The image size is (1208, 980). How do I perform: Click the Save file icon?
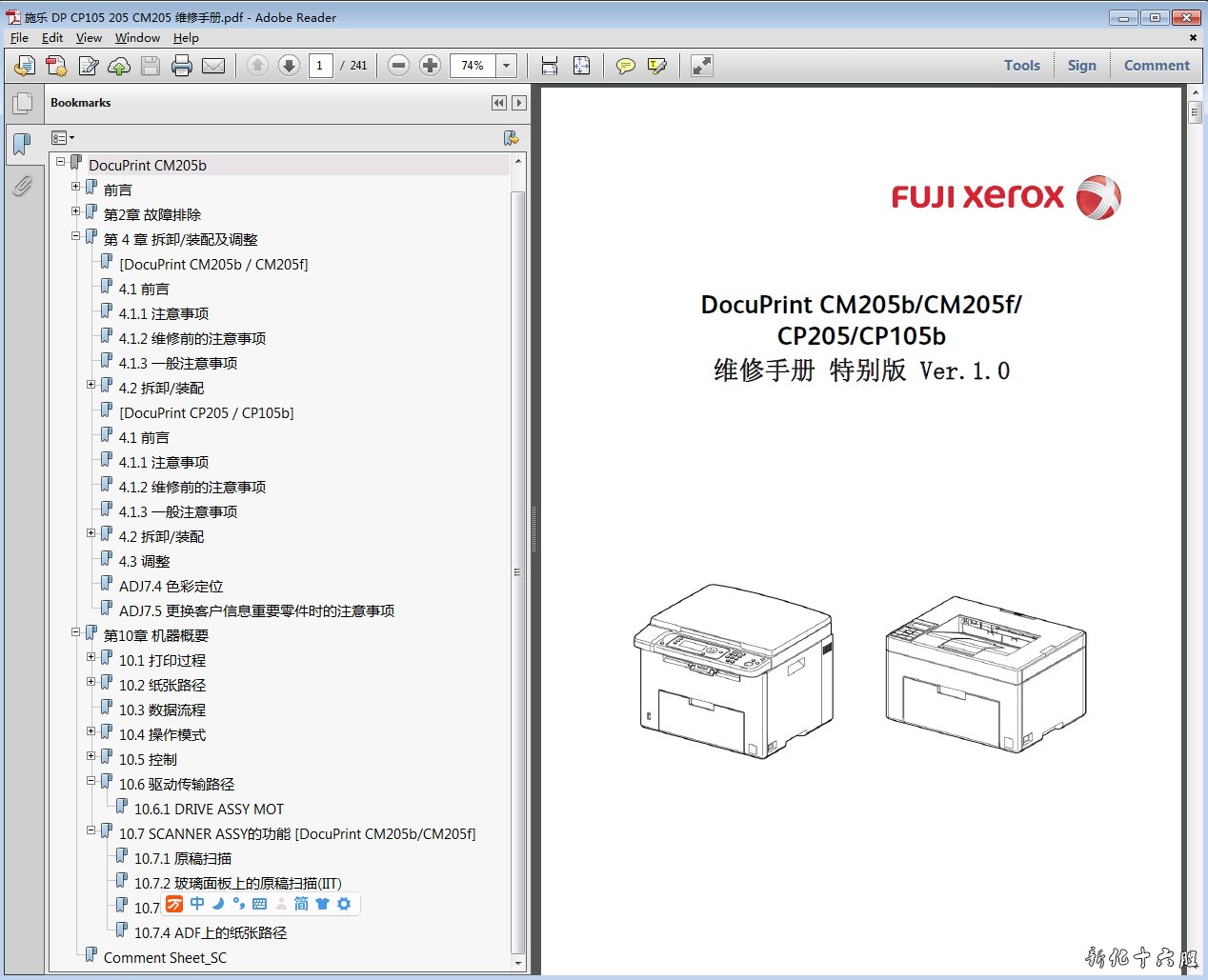tap(151, 66)
